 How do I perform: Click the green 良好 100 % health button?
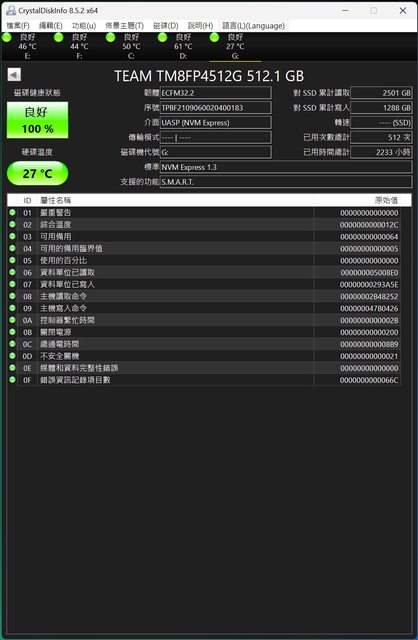(37, 120)
